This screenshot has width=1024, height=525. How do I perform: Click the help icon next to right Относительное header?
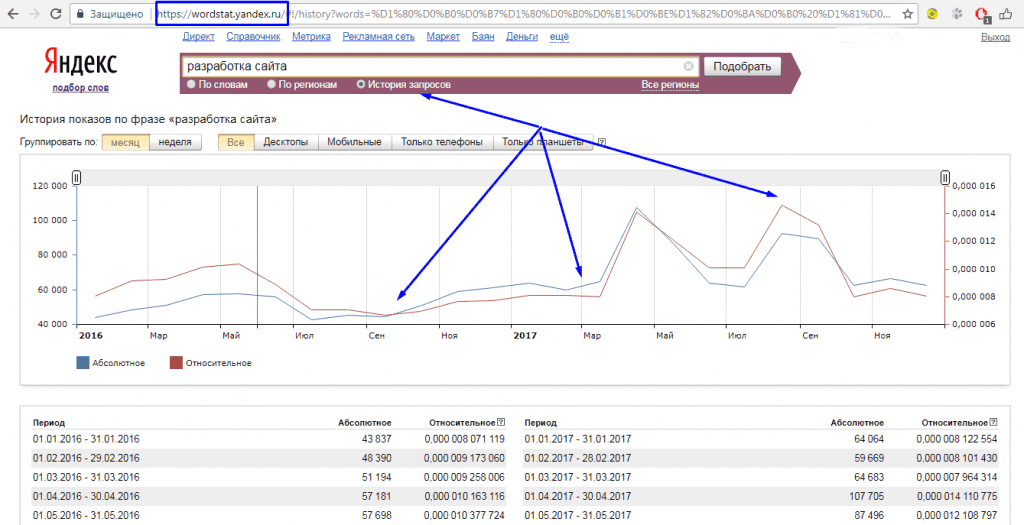pos(993,422)
